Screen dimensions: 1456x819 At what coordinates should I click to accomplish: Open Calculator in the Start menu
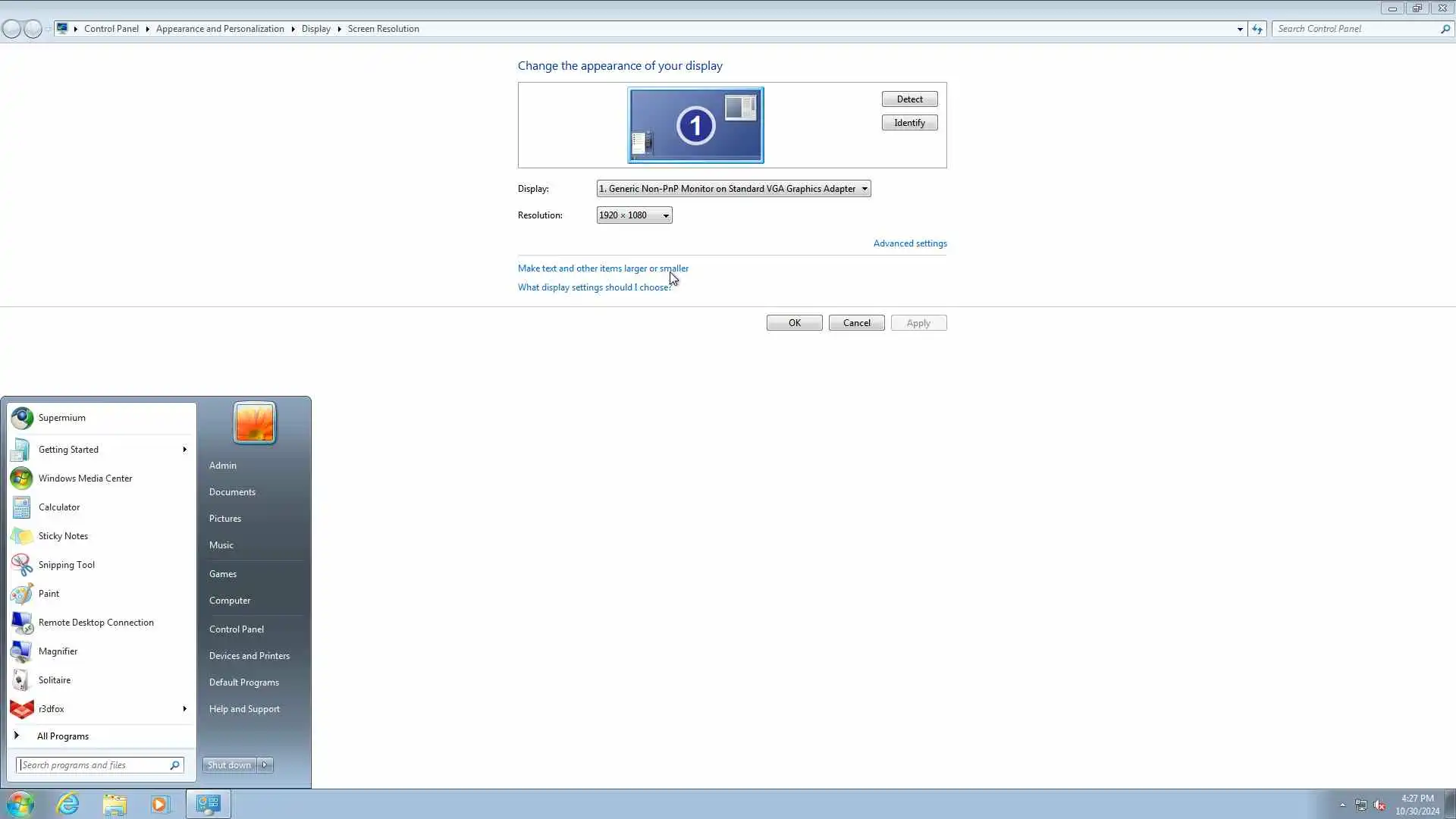[x=58, y=507]
